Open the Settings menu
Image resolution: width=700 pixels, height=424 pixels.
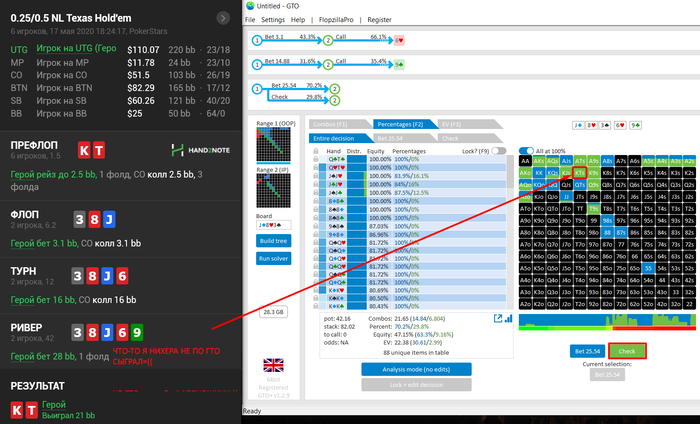point(273,20)
